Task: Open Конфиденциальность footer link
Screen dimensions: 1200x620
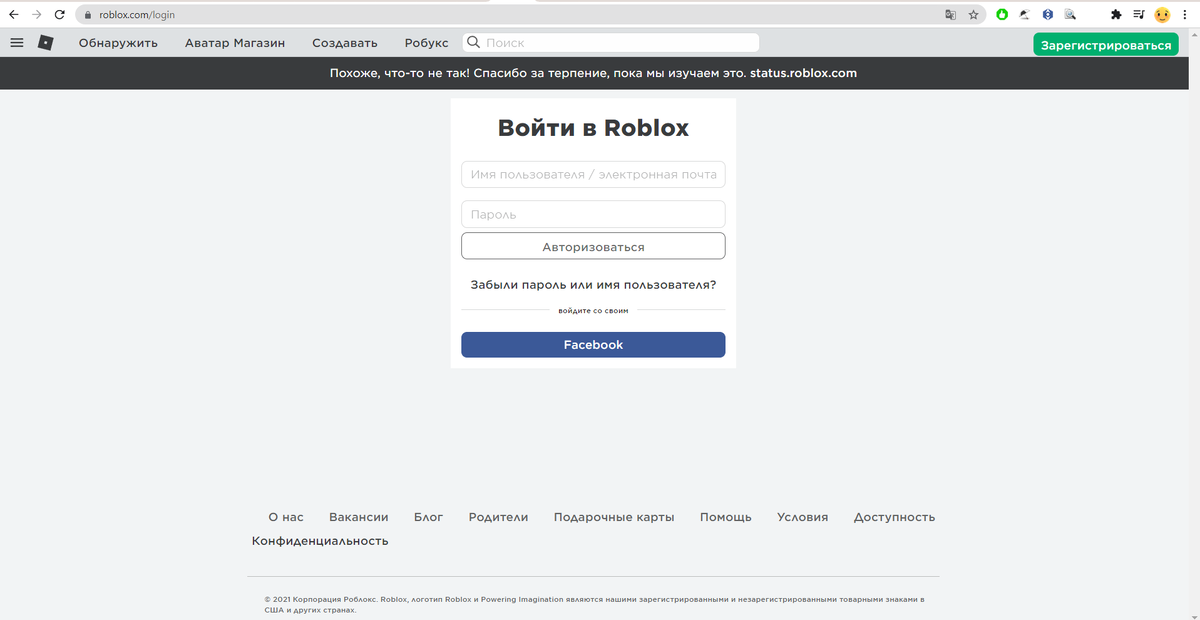Action: (320, 541)
